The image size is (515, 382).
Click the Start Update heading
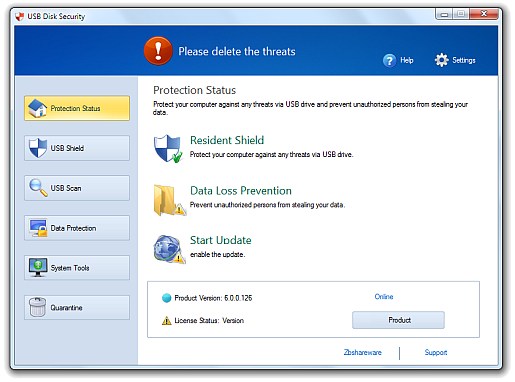[x=221, y=240]
